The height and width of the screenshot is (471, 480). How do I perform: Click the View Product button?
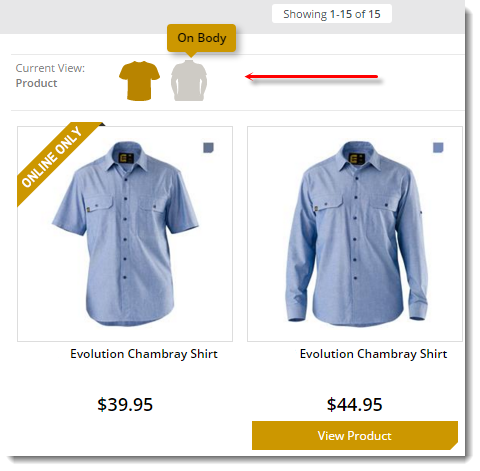[355, 435]
